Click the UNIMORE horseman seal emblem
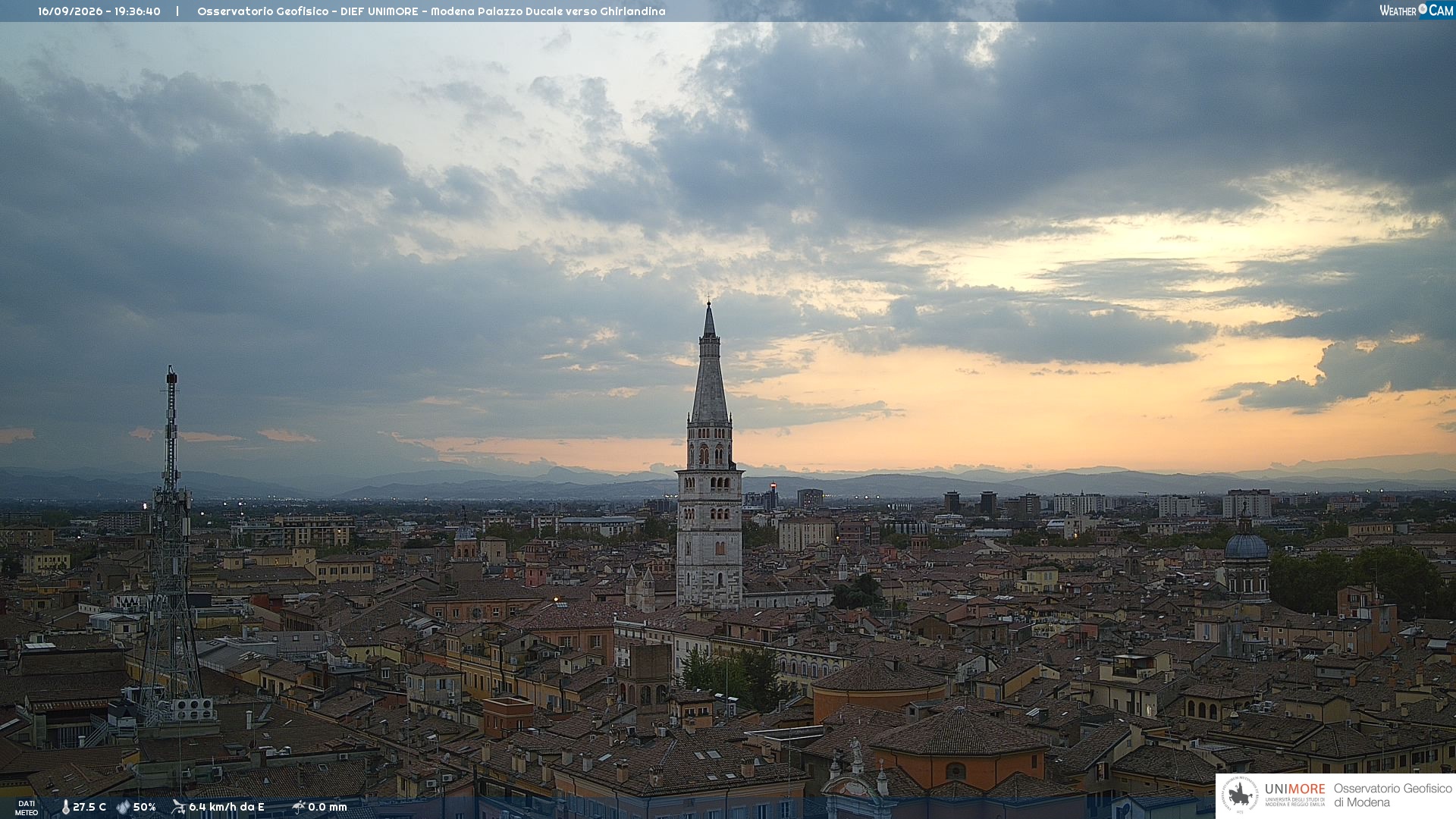This screenshot has width=1456, height=819. point(1240,795)
